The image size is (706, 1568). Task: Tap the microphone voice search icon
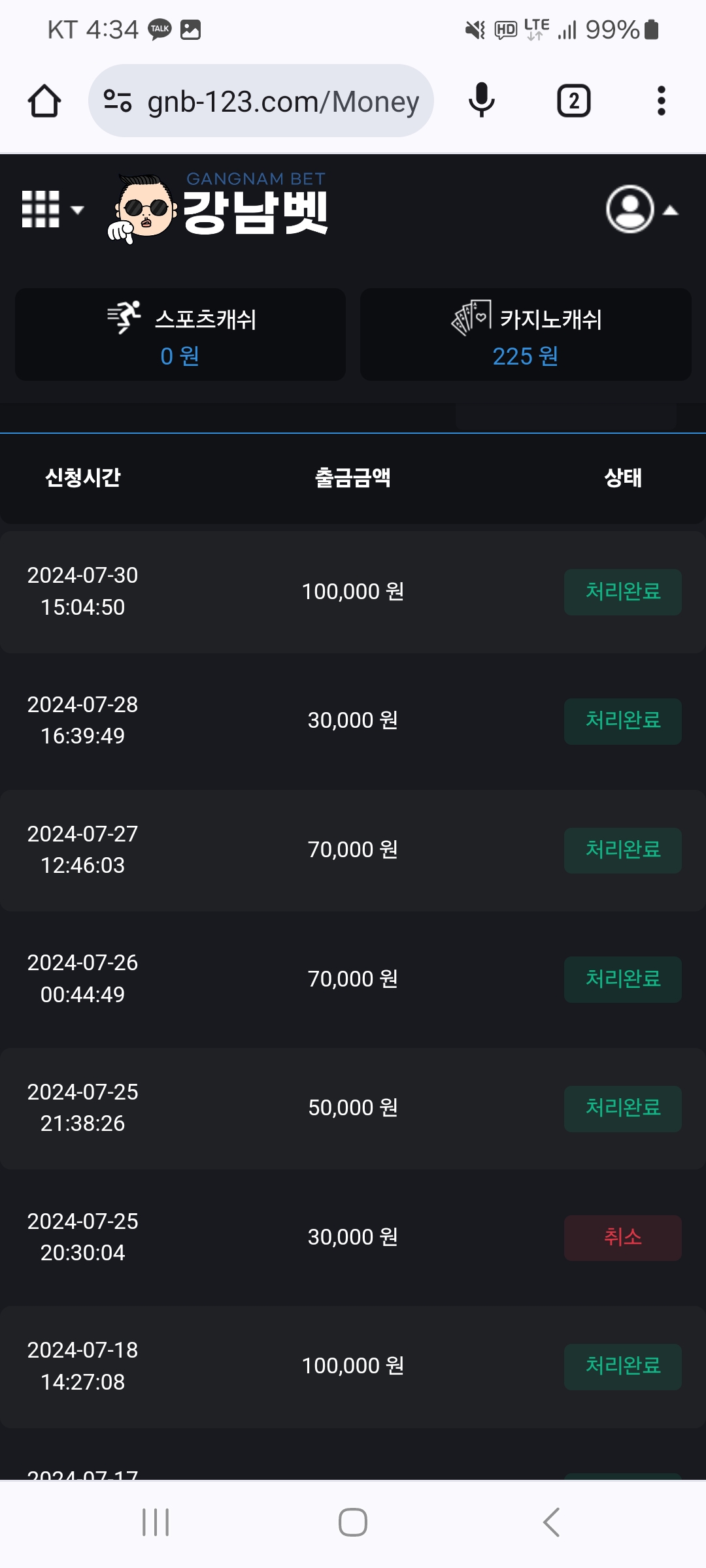pos(482,101)
